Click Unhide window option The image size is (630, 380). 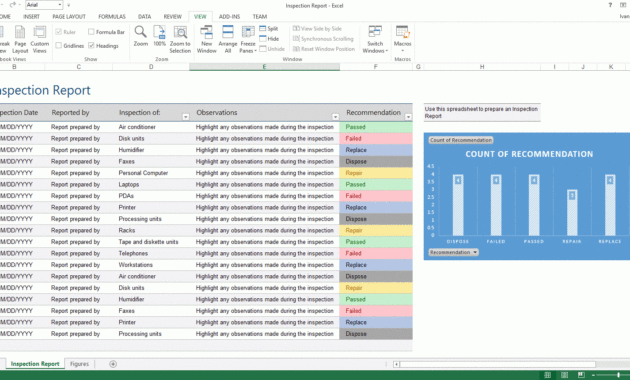pyautogui.click(x=272, y=49)
